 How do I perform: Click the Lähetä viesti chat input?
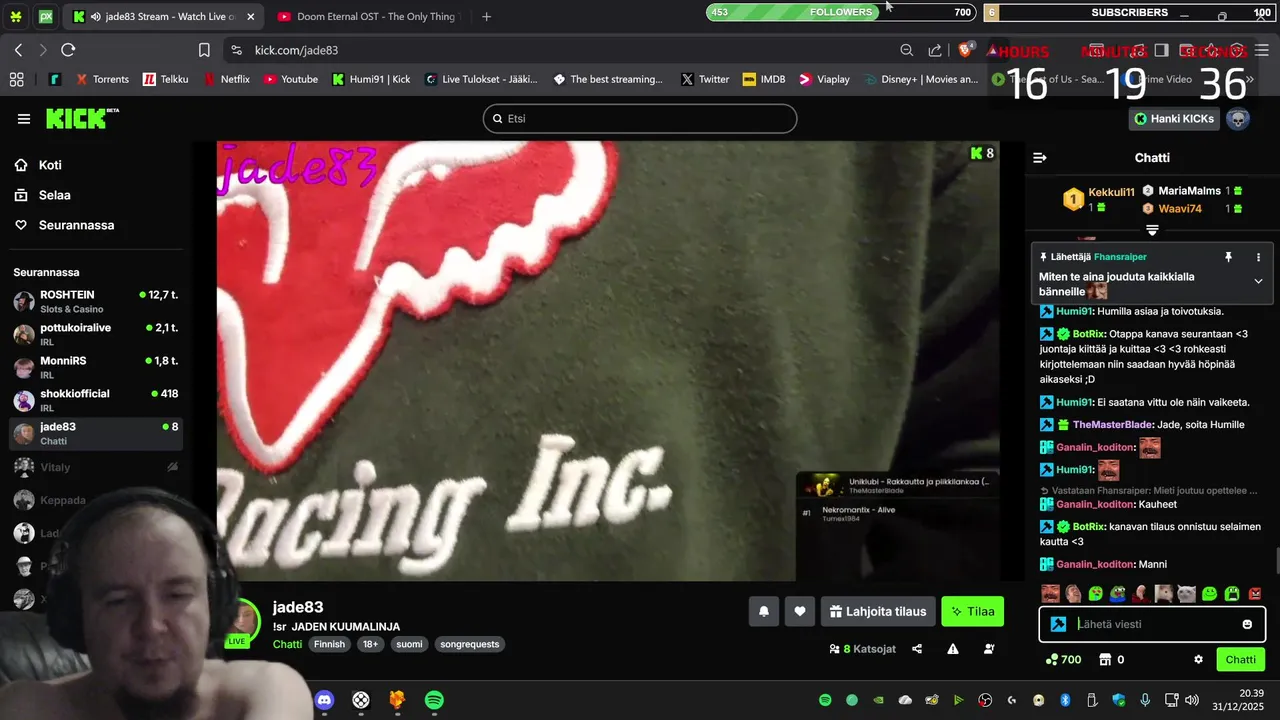[x=1152, y=624]
